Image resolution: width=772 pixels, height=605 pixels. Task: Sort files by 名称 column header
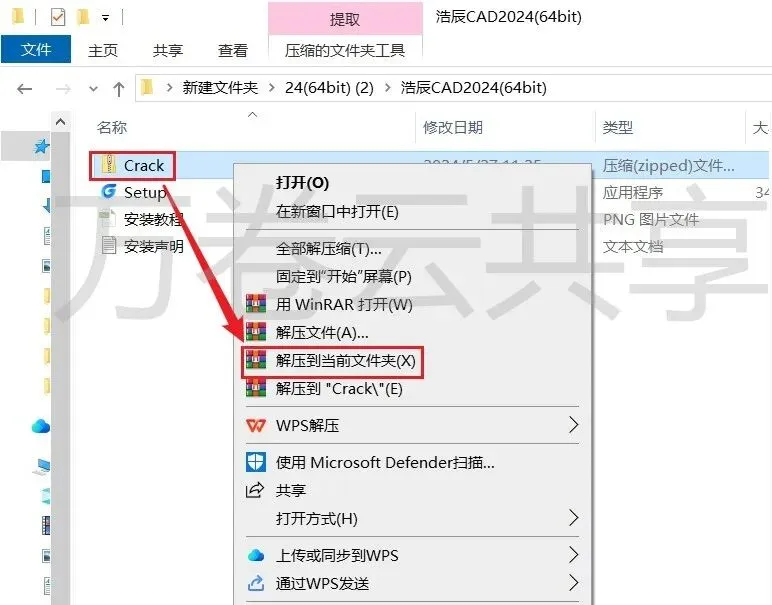[112, 127]
